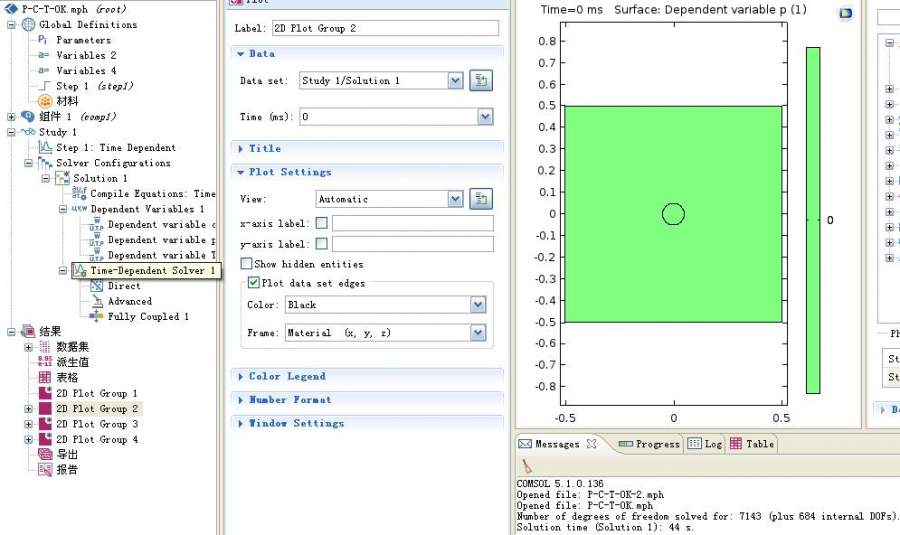Viewport: 900px width, 535px height.
Task: Expand the Number Format section
Action: pos(240,400)
